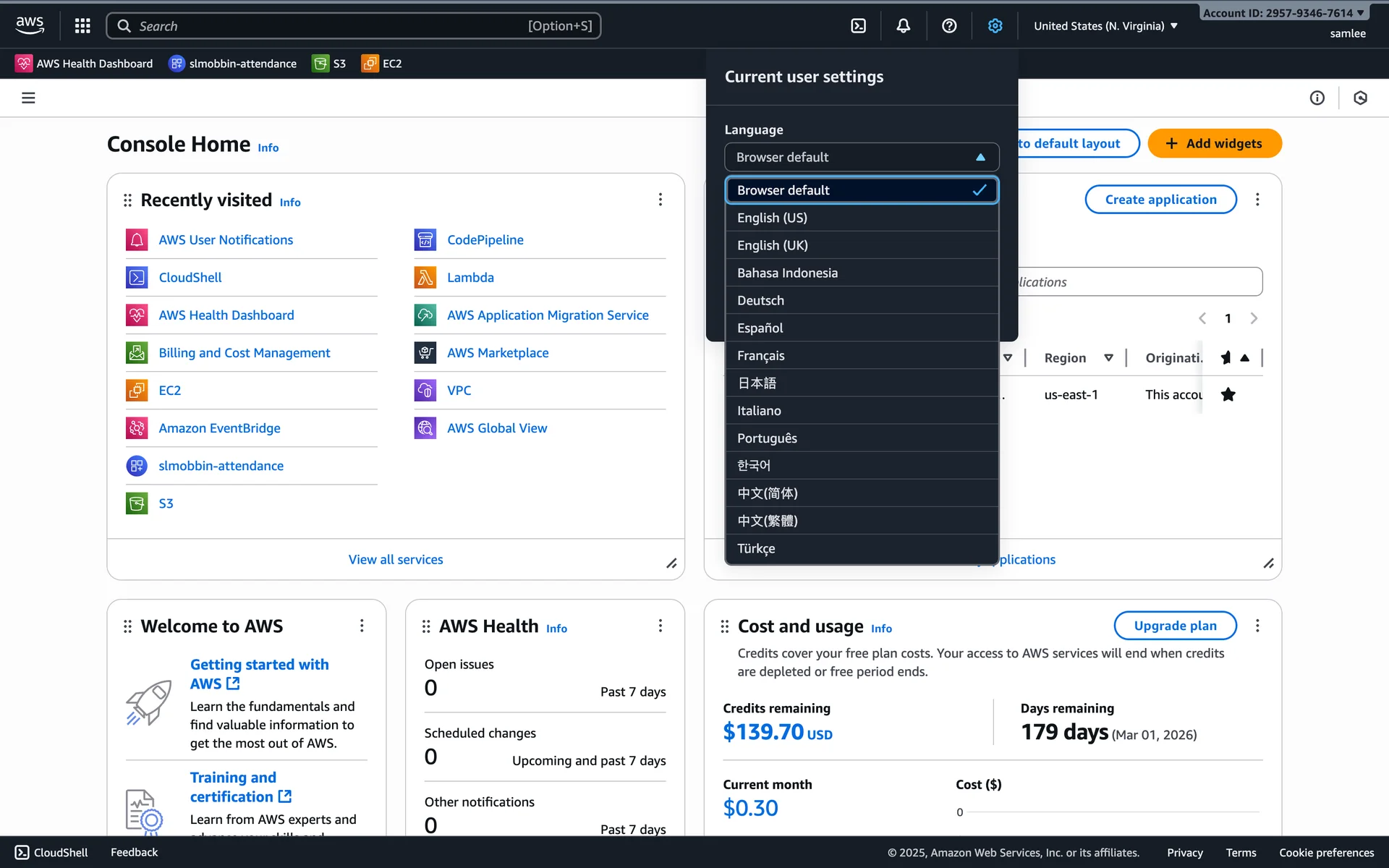The image size is (1389, 868).
Task: Select English (US) language option
Action: click(x=772, y=218)
